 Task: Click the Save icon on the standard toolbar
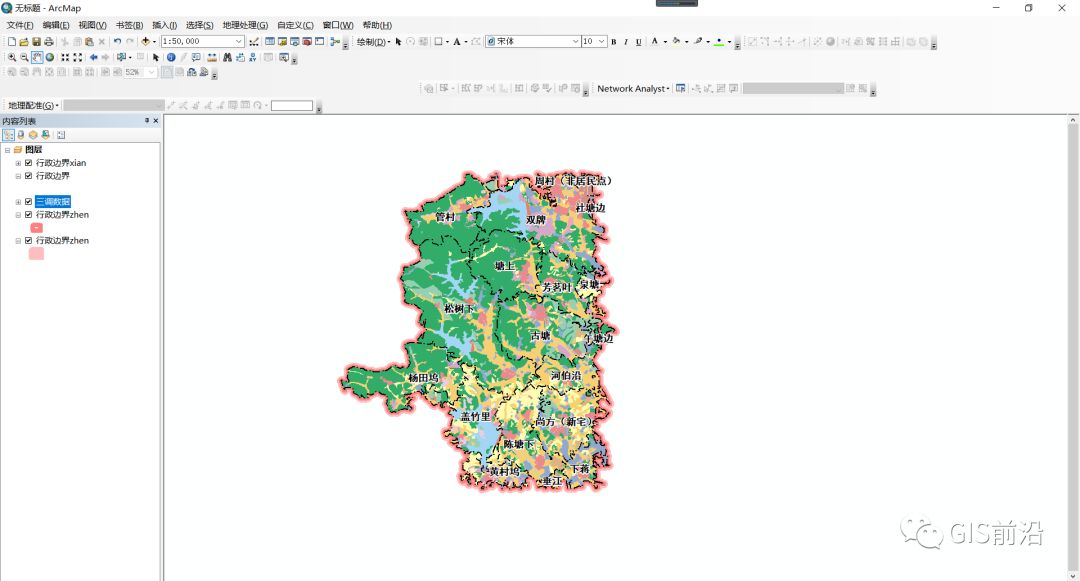point(37,43)
